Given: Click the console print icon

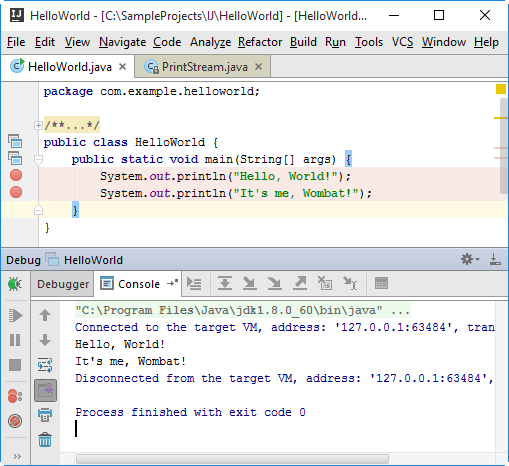Looking at the screenshot, I should [45, 415].
